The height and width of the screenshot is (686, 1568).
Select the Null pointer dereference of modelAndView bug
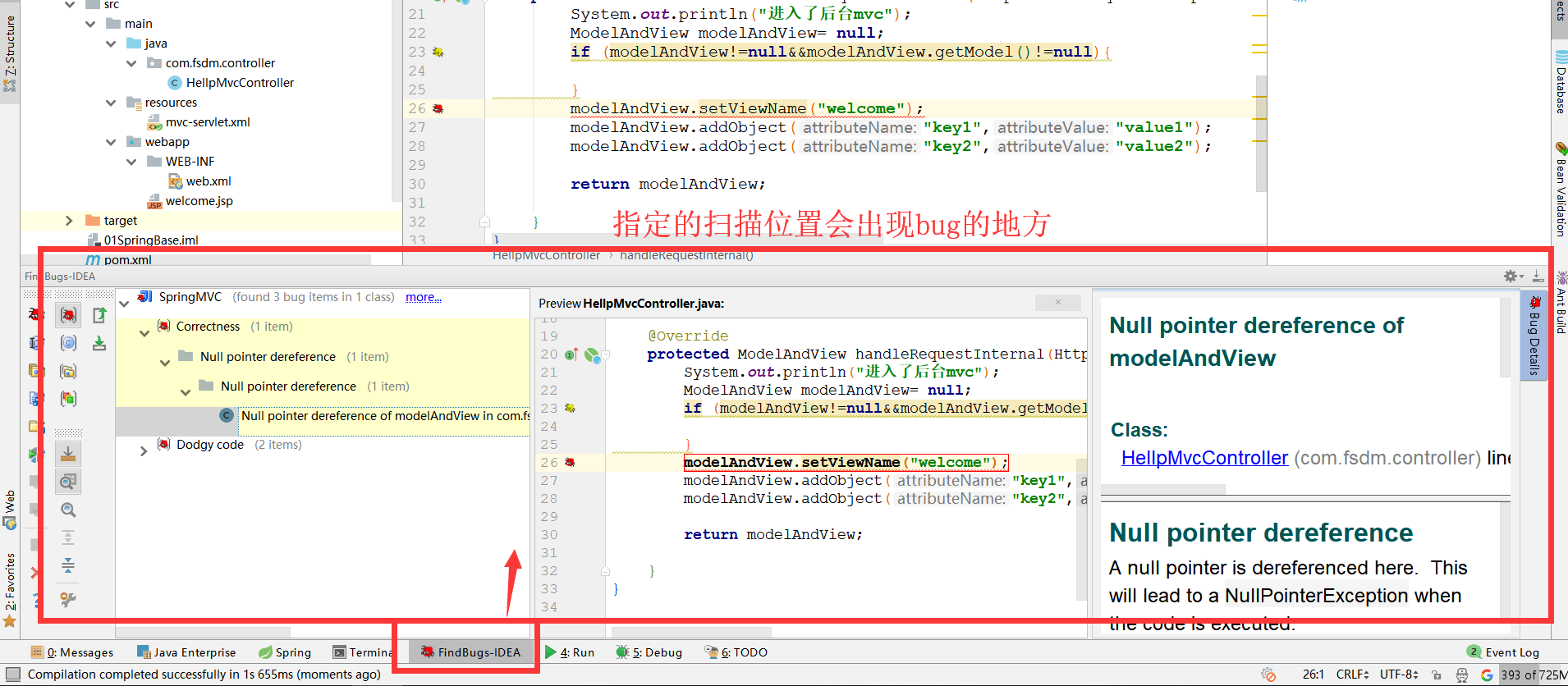coord(384,416)
